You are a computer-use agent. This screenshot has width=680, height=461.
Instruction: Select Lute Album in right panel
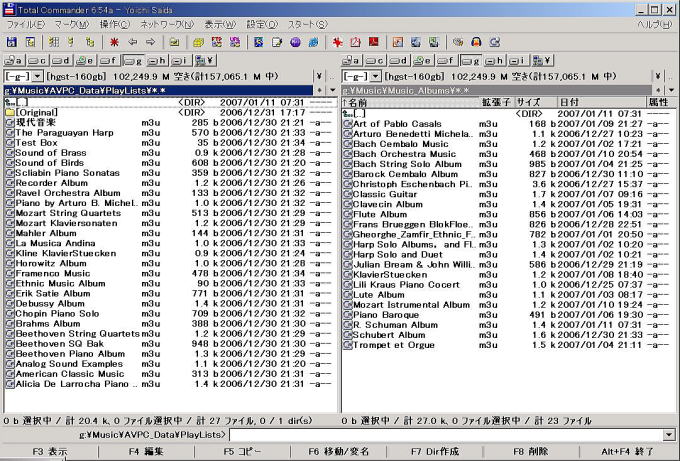coord(508,295)
